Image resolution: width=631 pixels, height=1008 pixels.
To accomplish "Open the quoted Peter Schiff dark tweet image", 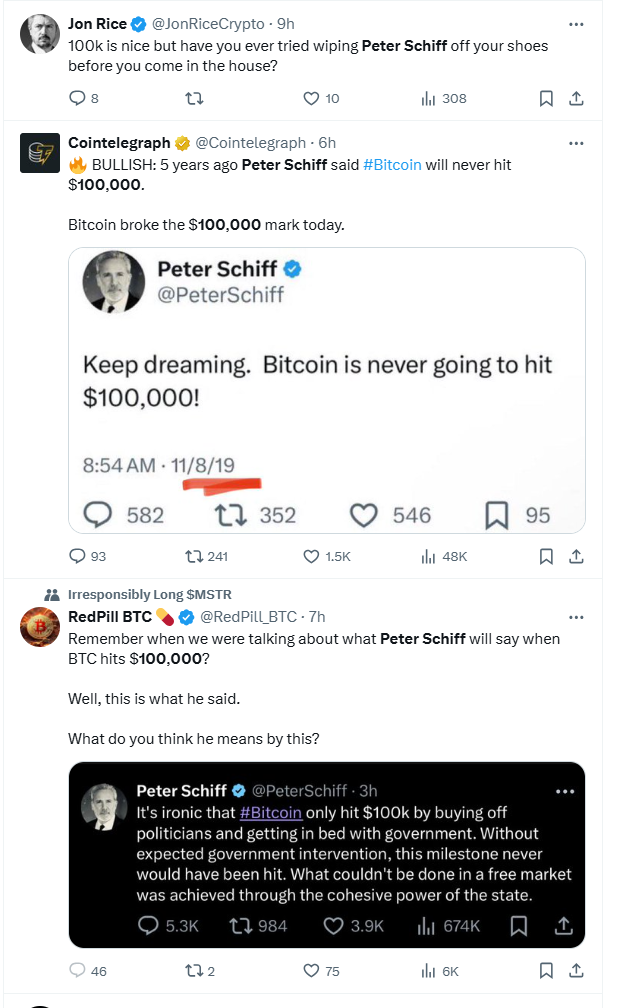I will tap(326, 854).
